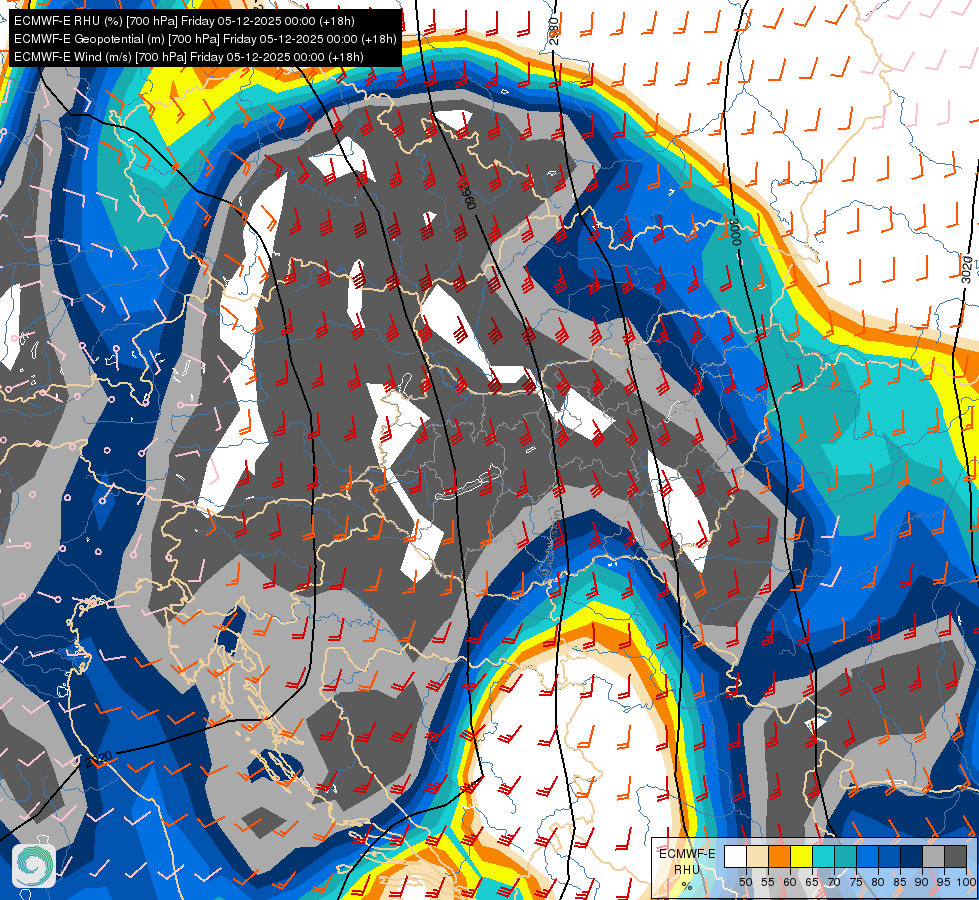Click the ECMWF swirl logo icon
The image size is (979, 900).
pos(34,865)
